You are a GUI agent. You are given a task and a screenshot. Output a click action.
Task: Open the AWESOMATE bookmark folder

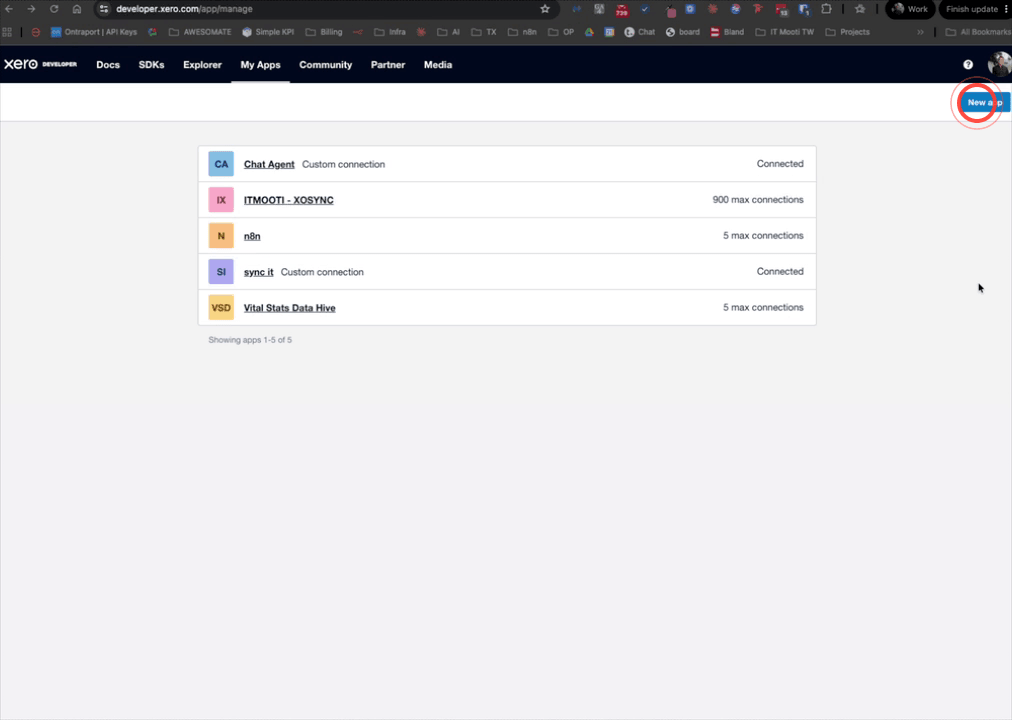coord(200,32)
